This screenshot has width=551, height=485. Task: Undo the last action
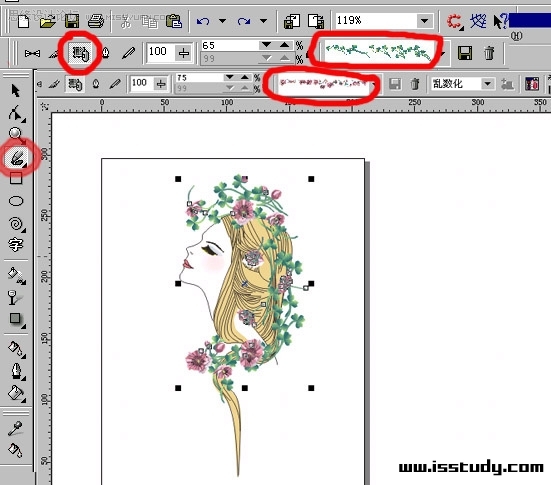[x=203, y=21]
